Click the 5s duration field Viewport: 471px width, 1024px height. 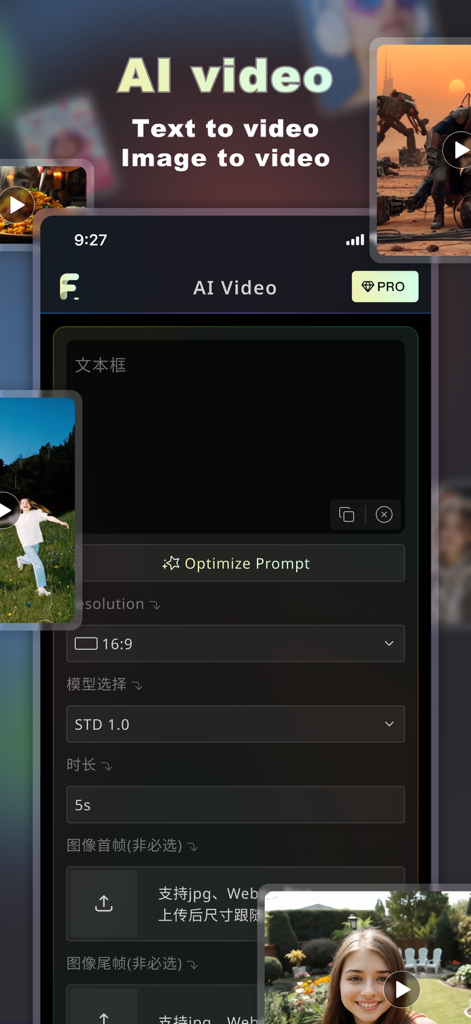(235, 805)
